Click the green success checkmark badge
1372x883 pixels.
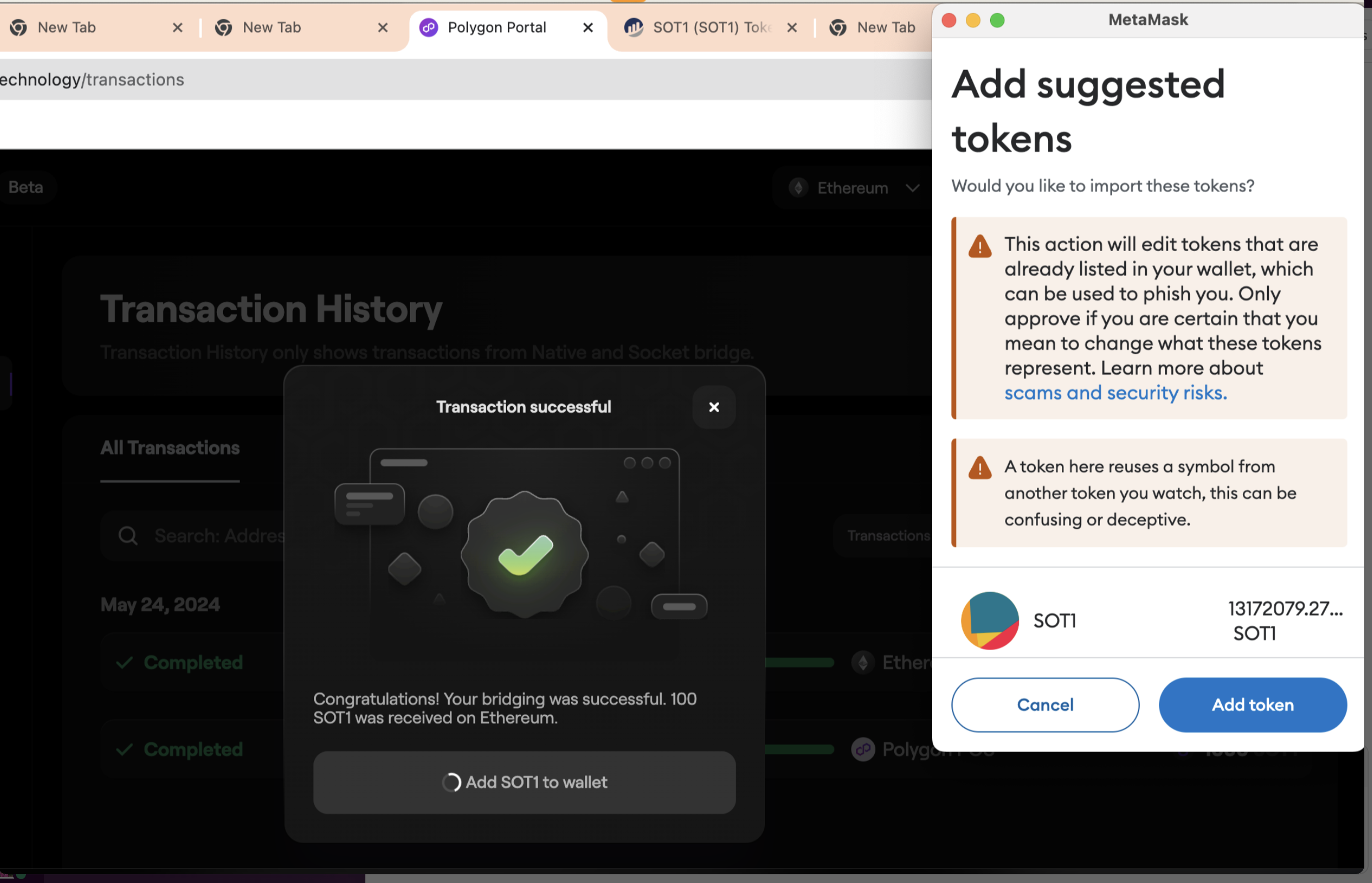coord(525,555)
